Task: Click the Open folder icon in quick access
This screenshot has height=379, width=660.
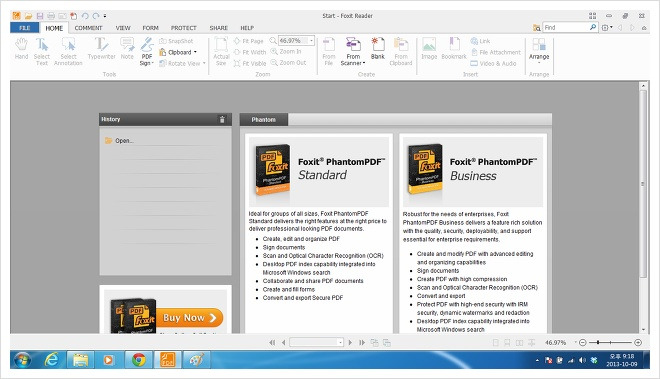Action: [x=28, y=16]
